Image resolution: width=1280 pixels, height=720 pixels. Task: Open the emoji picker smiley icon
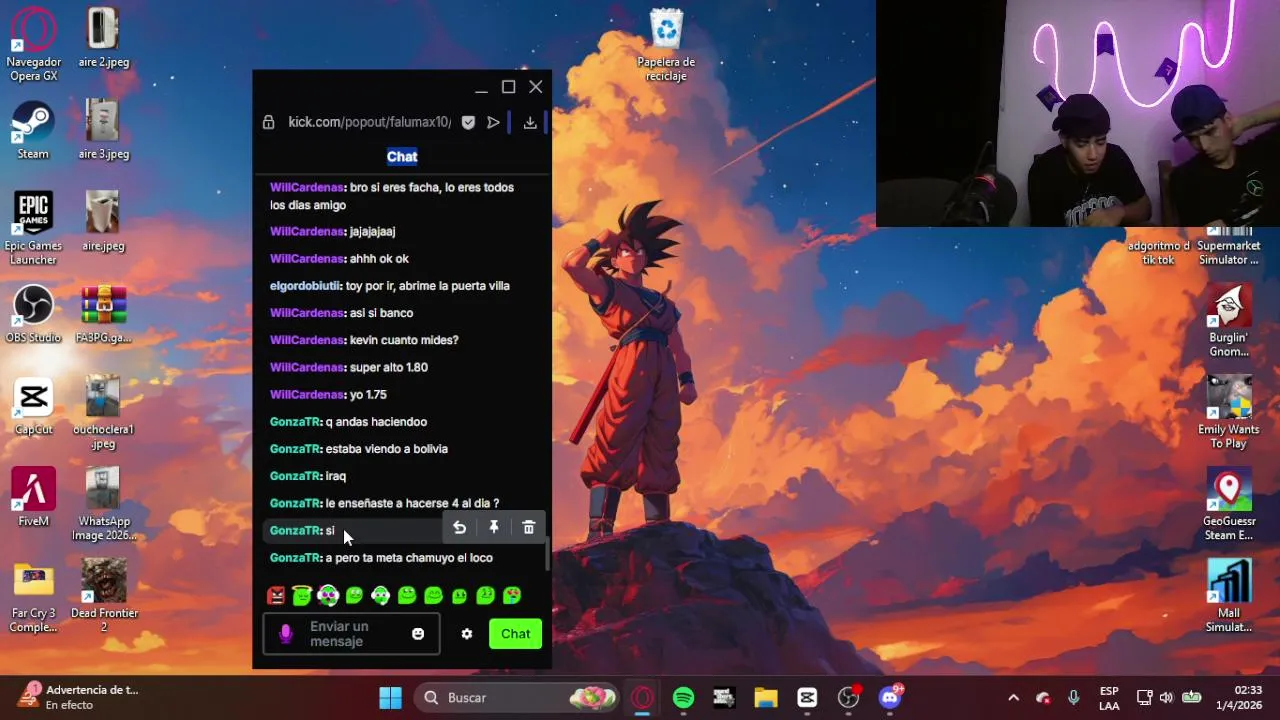(x=418, y=634)
